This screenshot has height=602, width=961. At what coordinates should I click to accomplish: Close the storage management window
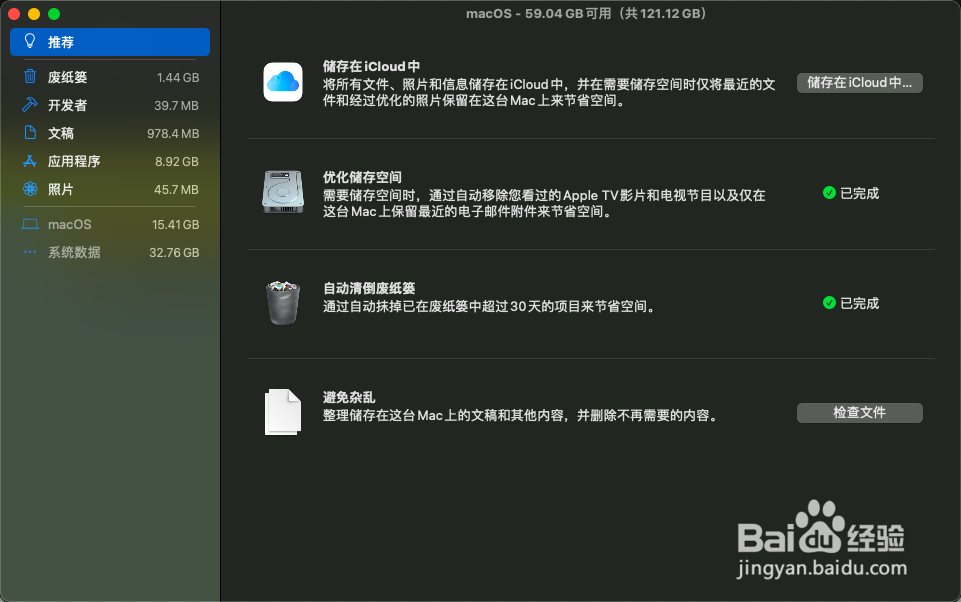click(x=14, y=13)
